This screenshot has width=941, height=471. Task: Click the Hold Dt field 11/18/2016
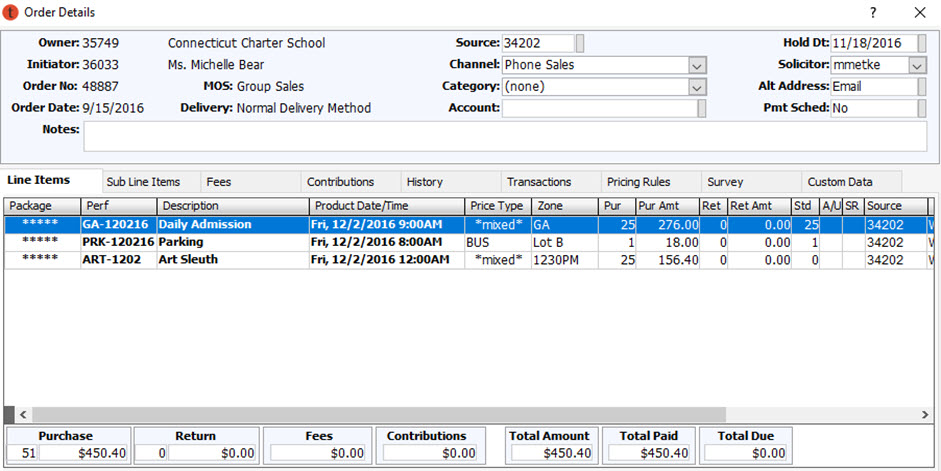coord(874,43)
